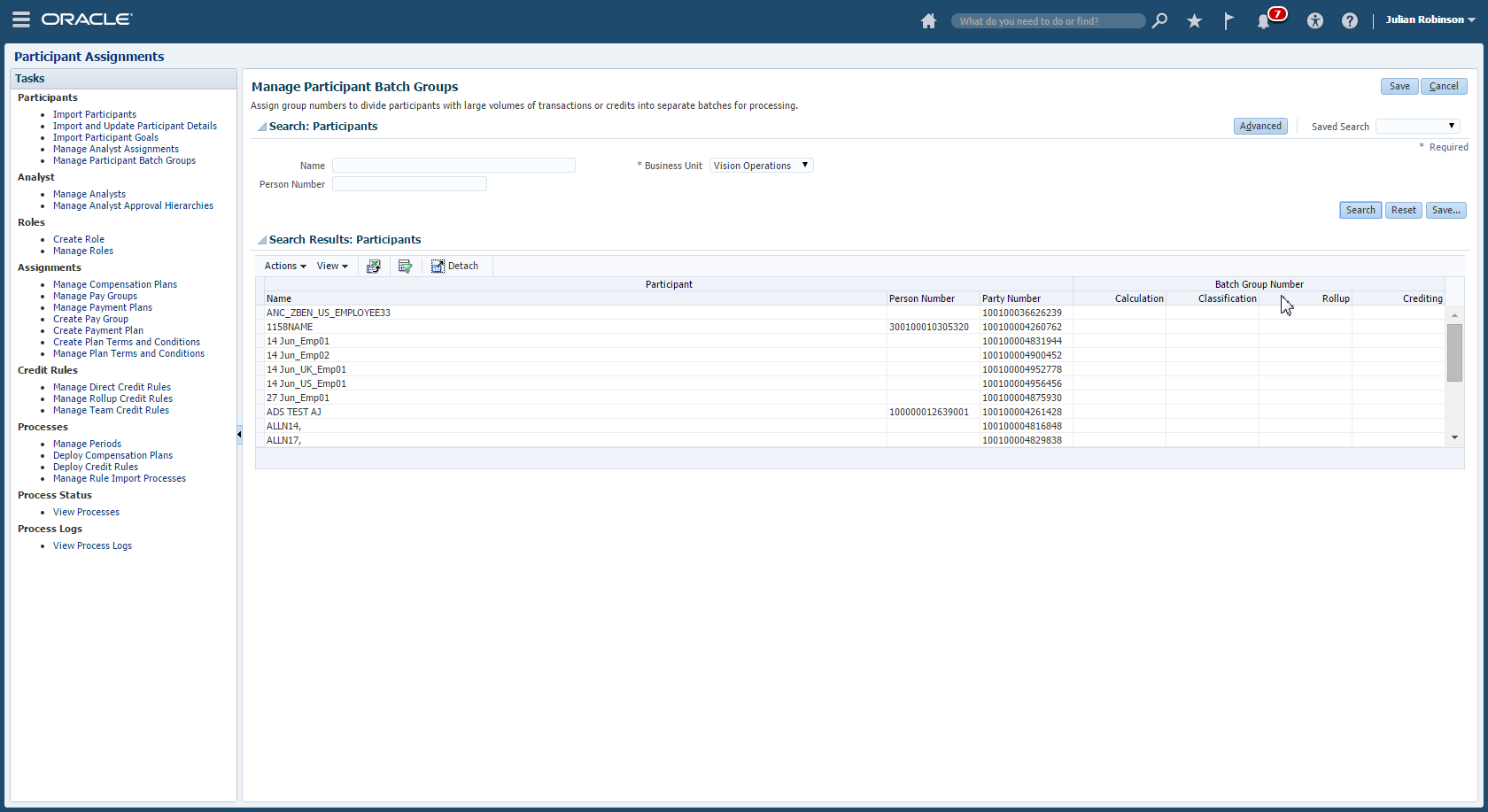Open Manage Plan Terms and Conditions
This screenshot has height=812, width=1488.
pos(128,353)
